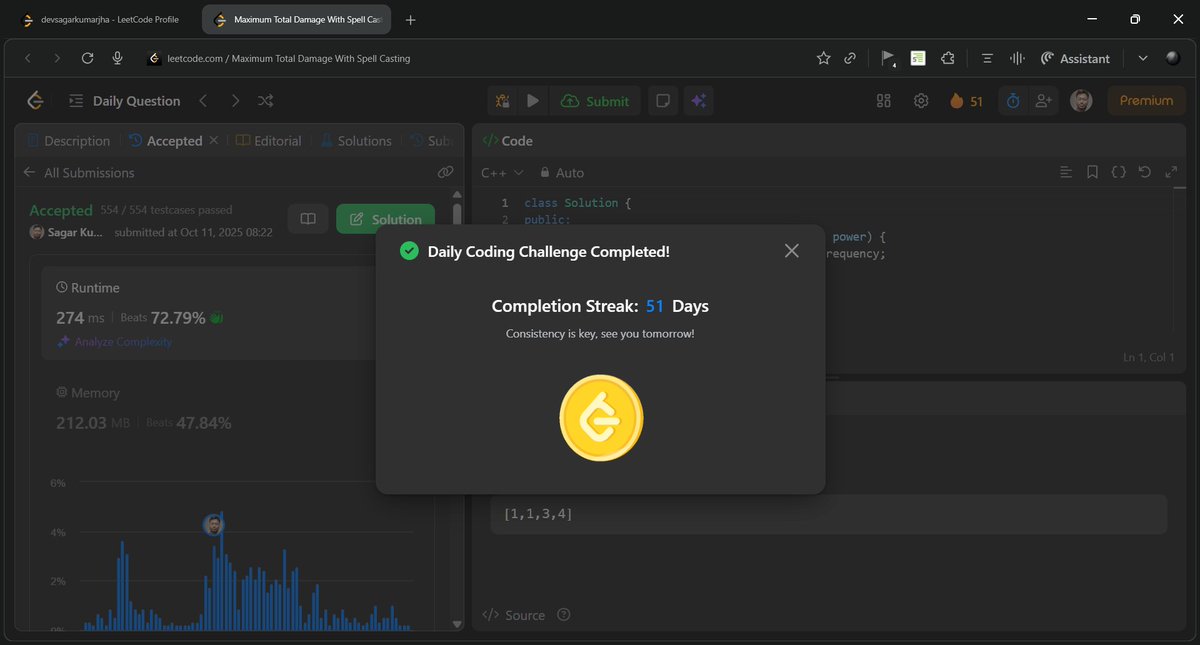Open the C++ language dropdown
The height and width of the screenshot is (645, 1200).
pyautogui.click(x=503, y=173)
